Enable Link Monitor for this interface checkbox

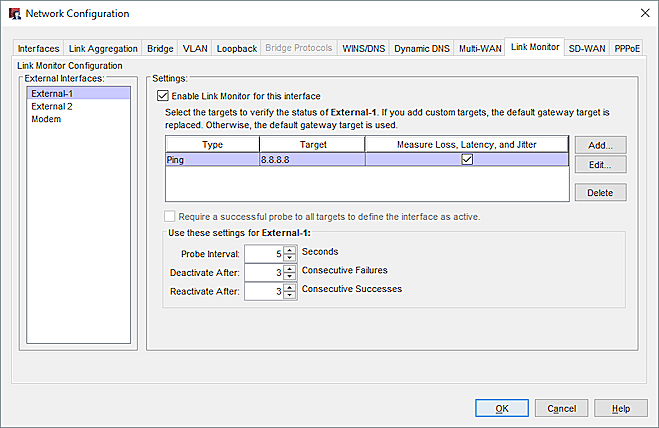pyautogui.click(x=164, y=96)
